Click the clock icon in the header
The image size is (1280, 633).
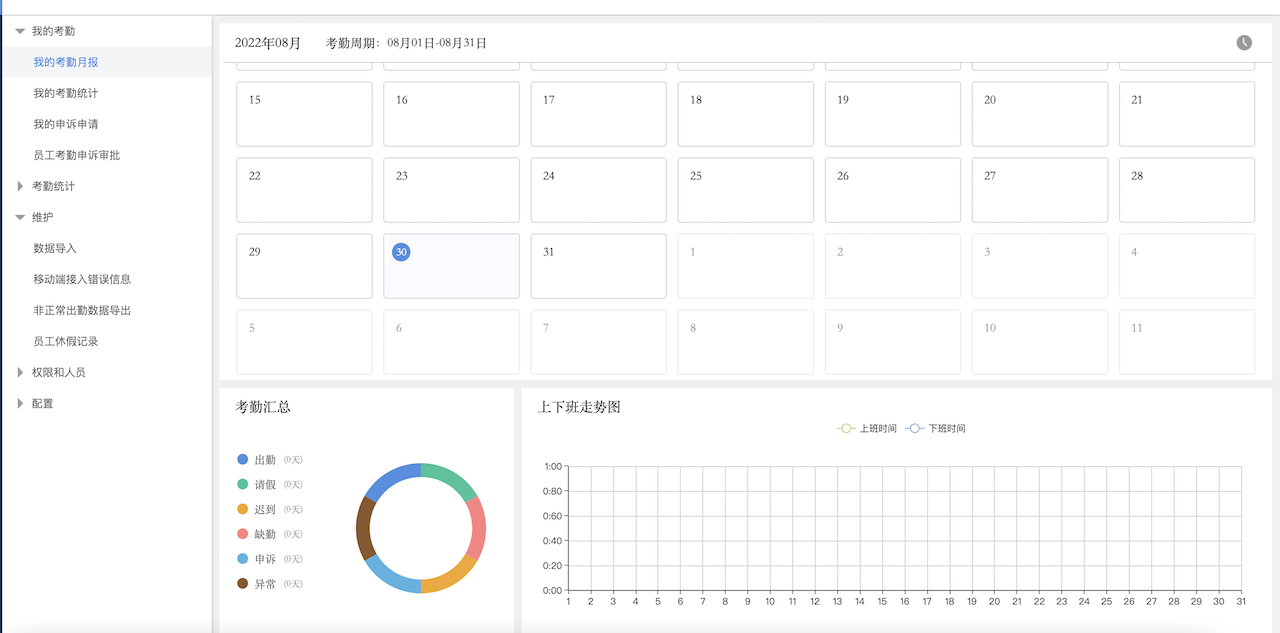tap(1244, 43)
